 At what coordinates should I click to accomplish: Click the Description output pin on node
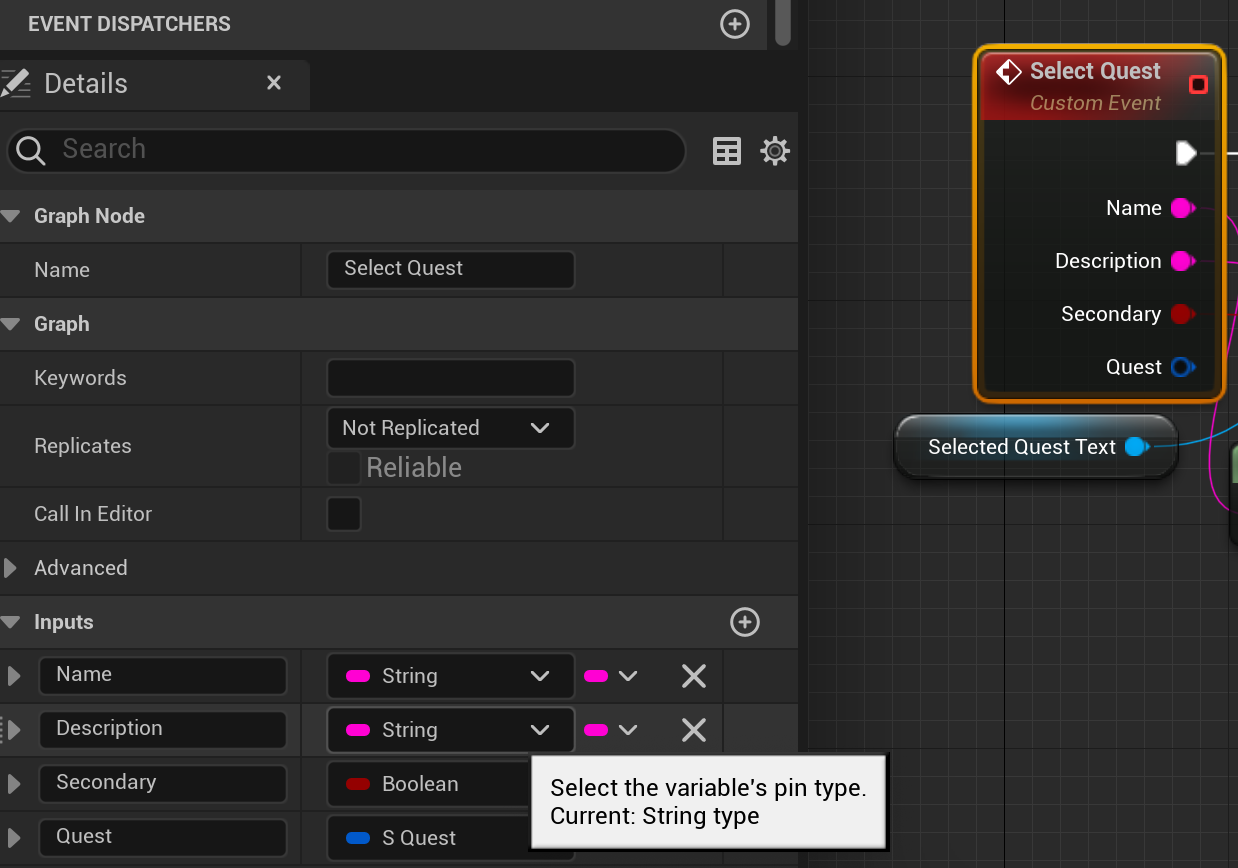[x=1183, y=261]
